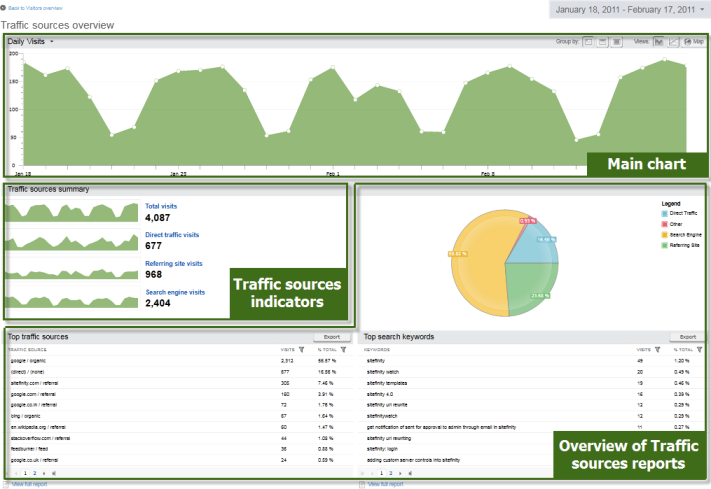Export the Top search keywords table
This screenshot has height=489, width=711.
[687, 337]
